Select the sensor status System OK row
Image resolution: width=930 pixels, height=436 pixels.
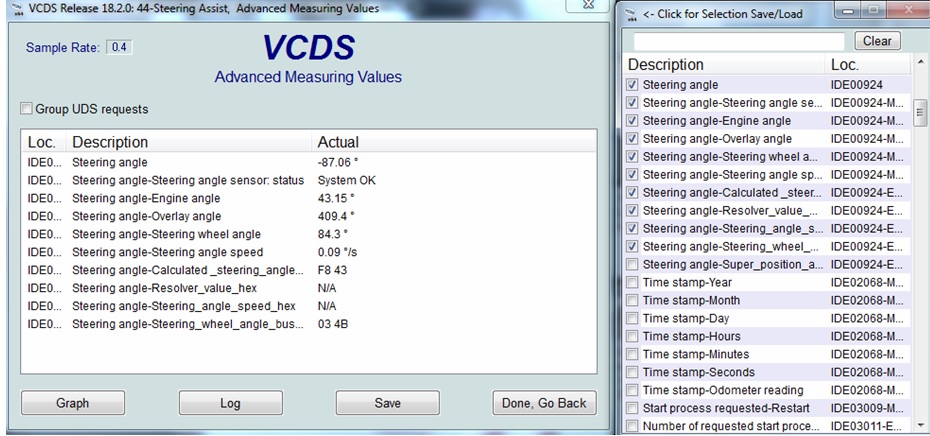click(308, 180)
